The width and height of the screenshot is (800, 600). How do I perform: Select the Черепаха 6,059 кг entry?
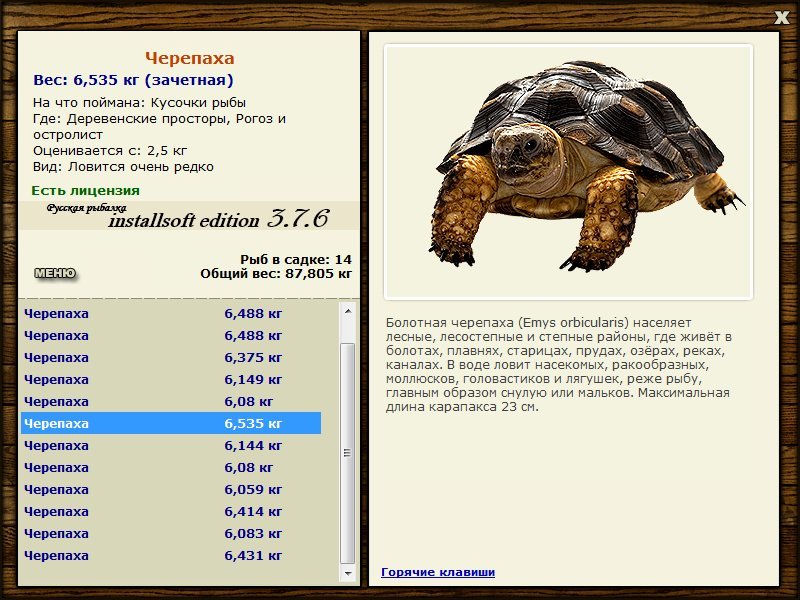[171, 489]
